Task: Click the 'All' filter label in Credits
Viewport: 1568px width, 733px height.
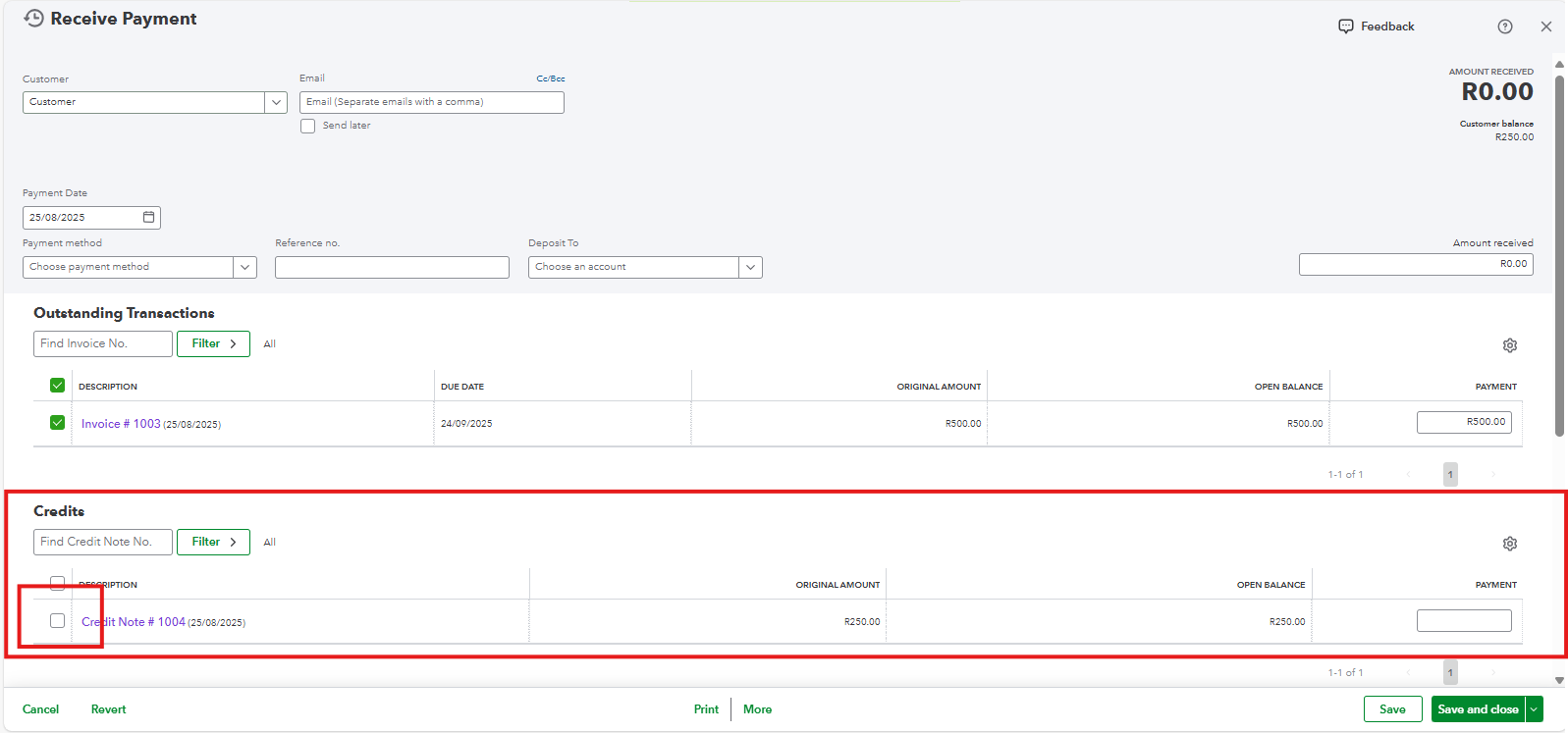Action: pyautogui.click(x=270, y=543)
